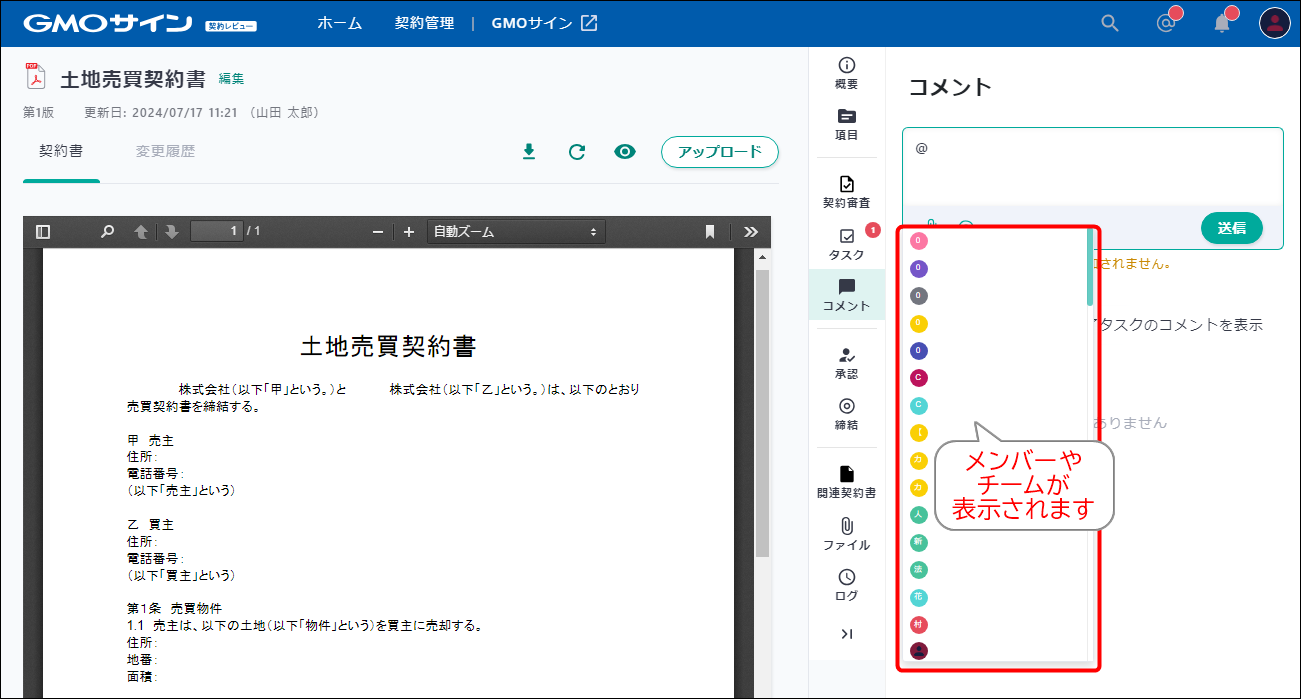Expand the PDF viewer more tools menu
1301x699 pixels.
pos(751,231)
